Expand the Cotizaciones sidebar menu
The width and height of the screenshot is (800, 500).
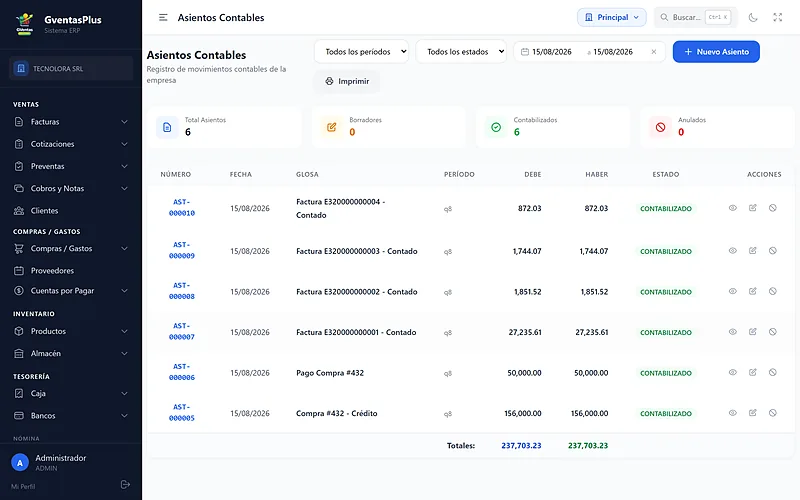(71, 144)
